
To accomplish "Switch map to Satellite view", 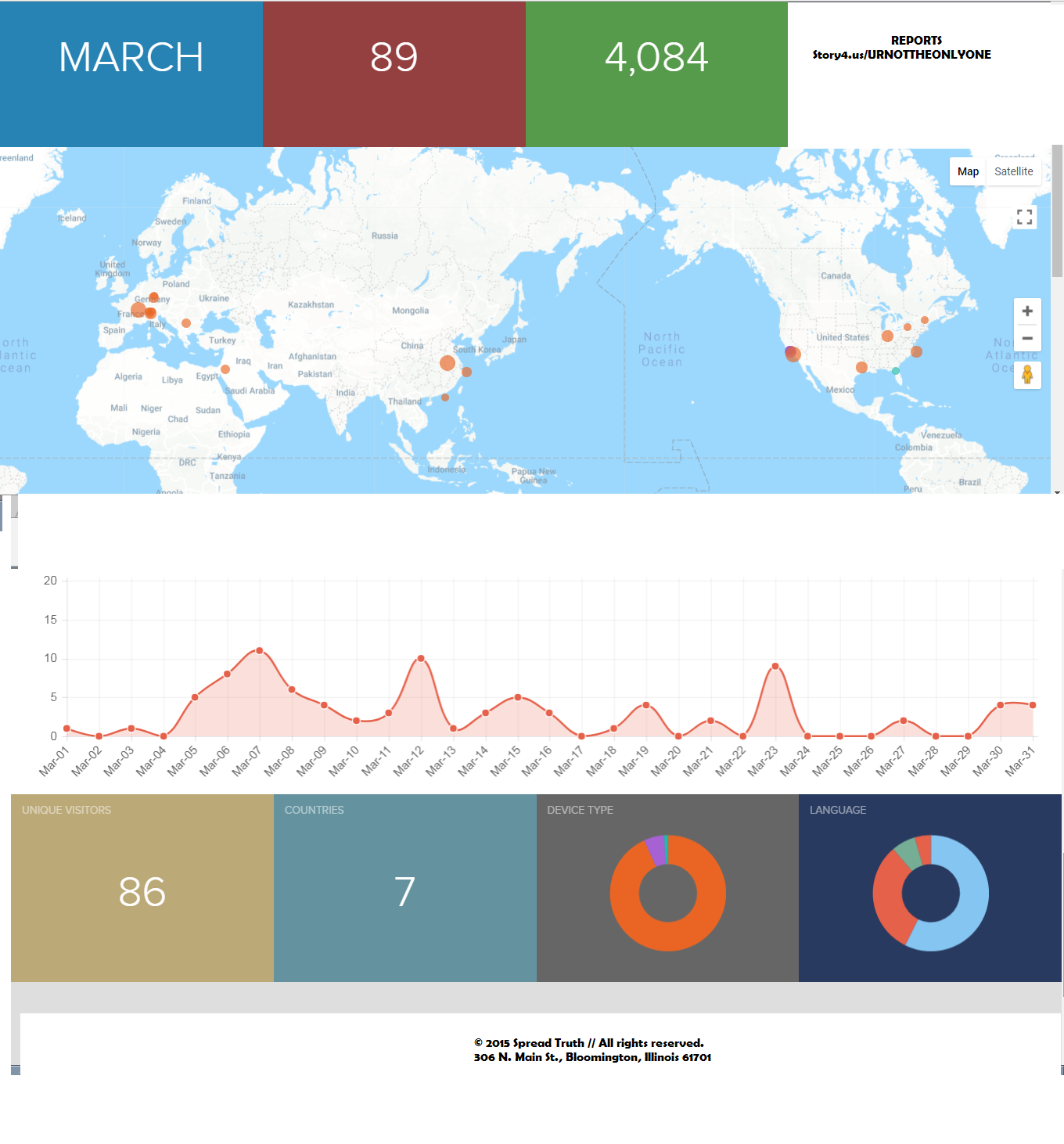I will [x=1013, y=171].
